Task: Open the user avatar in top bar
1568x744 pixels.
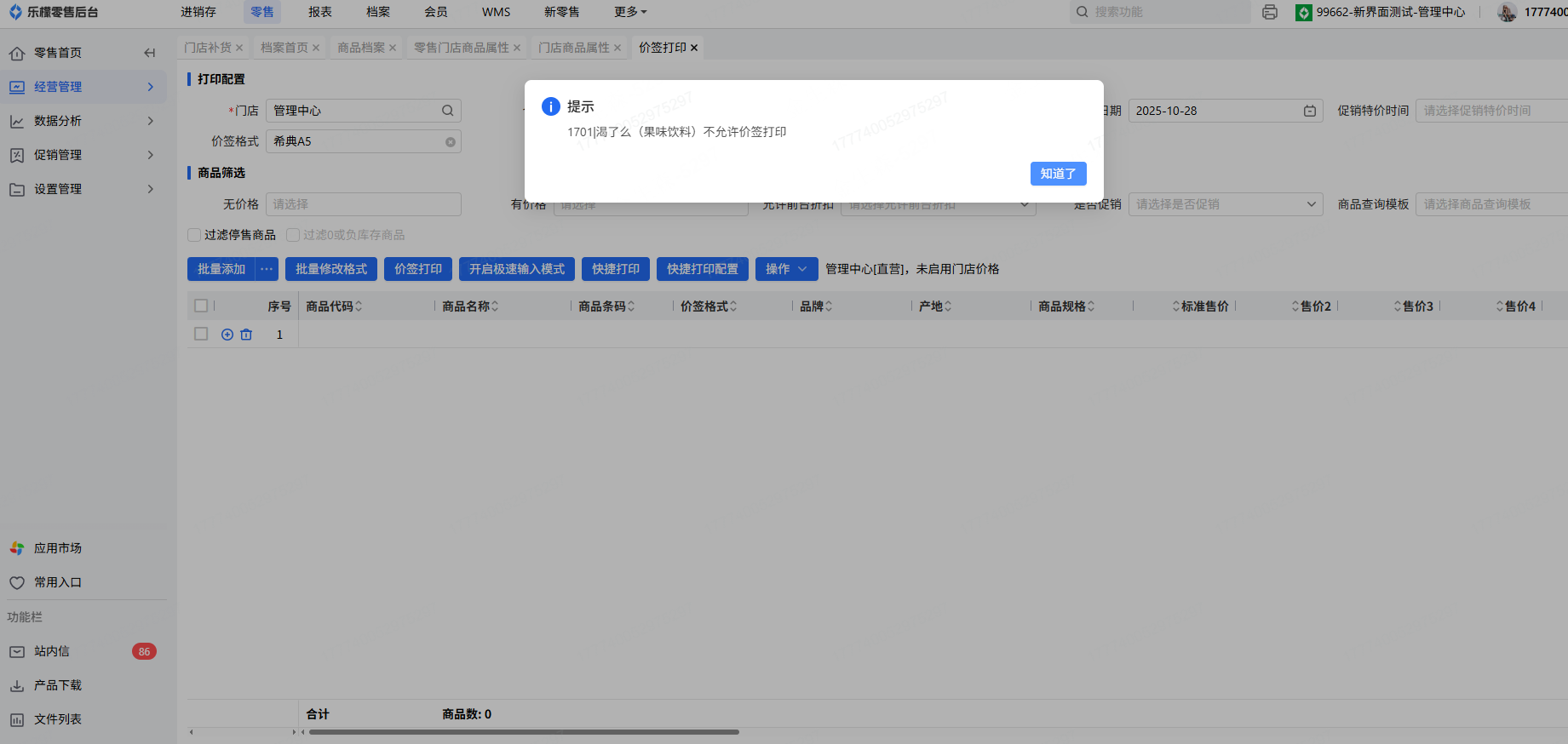Action: (x=1508, y=12)
